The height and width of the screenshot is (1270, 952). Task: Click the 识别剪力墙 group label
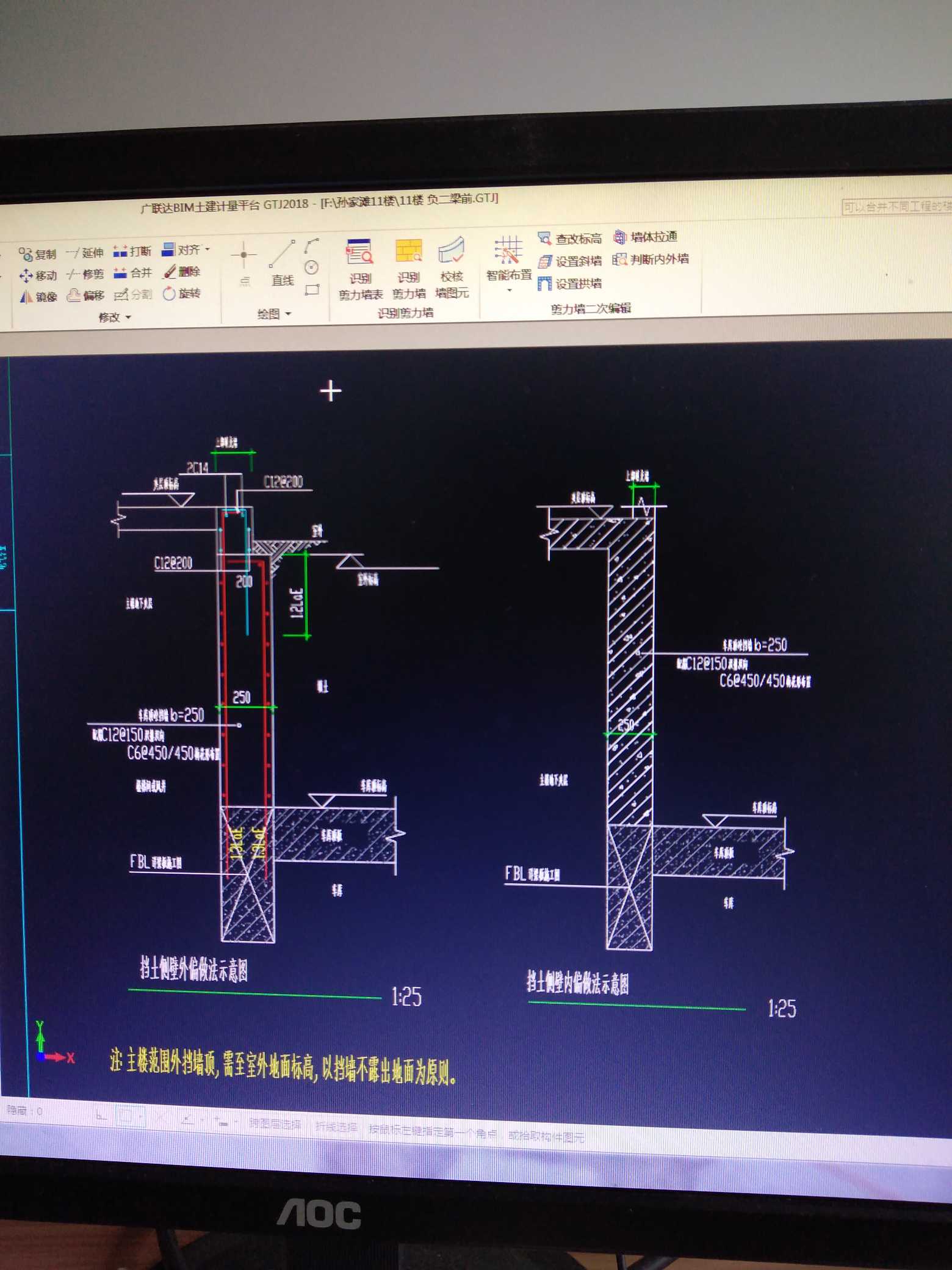[405, 313]
